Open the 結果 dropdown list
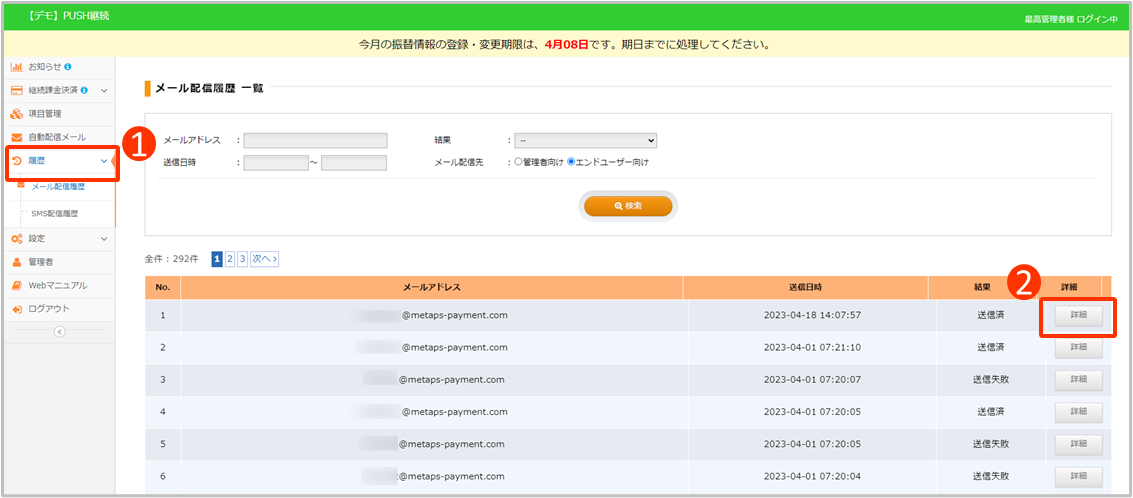 point(584,140)
